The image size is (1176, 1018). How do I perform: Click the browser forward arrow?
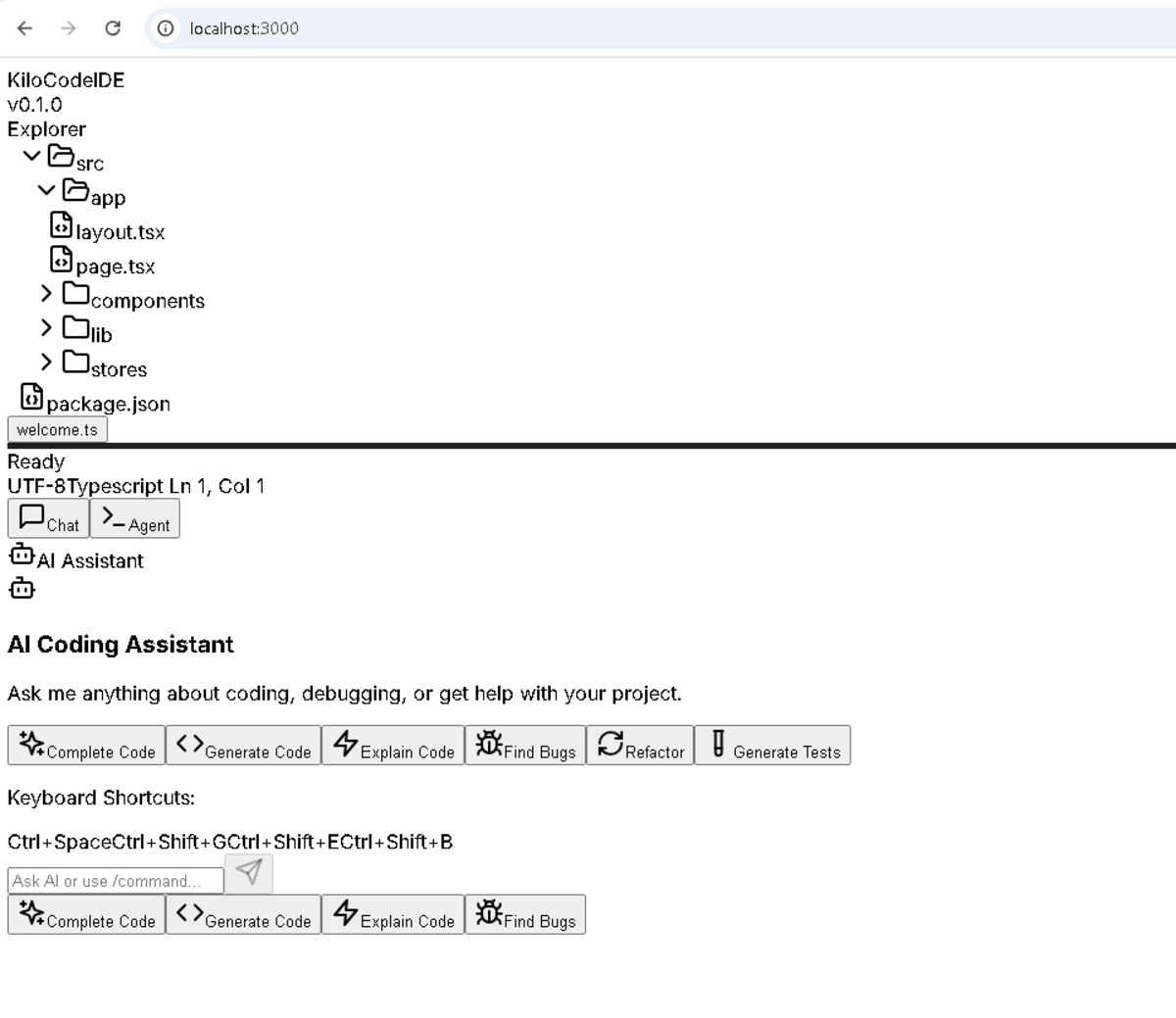(69, 28)
